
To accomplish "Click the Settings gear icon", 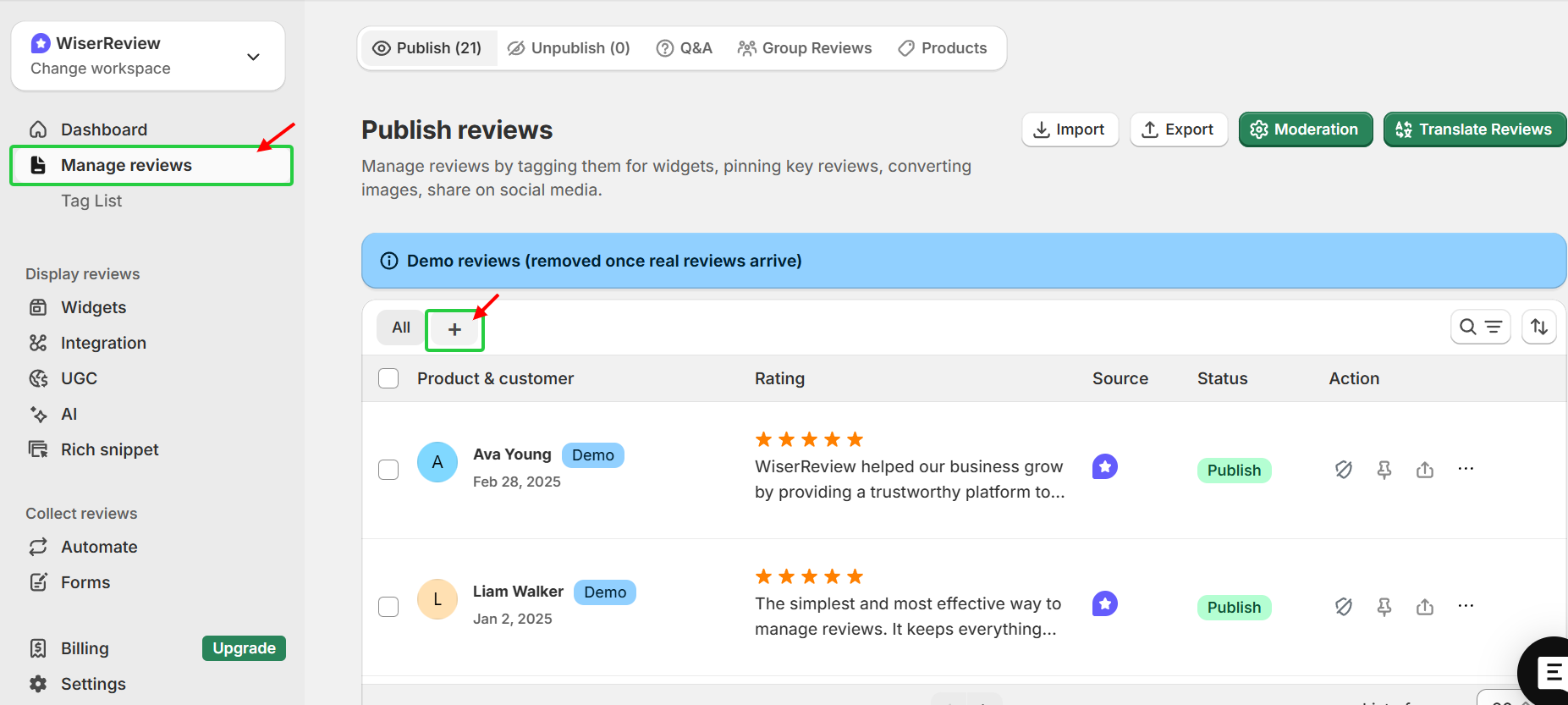I will pos(38,684).
